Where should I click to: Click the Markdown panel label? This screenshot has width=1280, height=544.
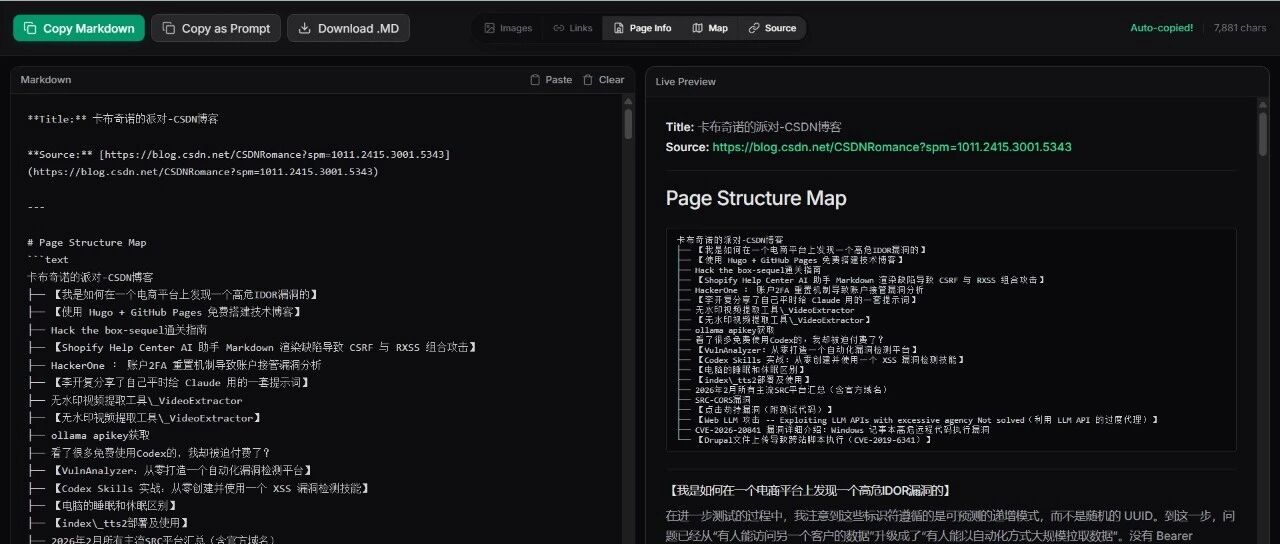[x=46, y=80]
